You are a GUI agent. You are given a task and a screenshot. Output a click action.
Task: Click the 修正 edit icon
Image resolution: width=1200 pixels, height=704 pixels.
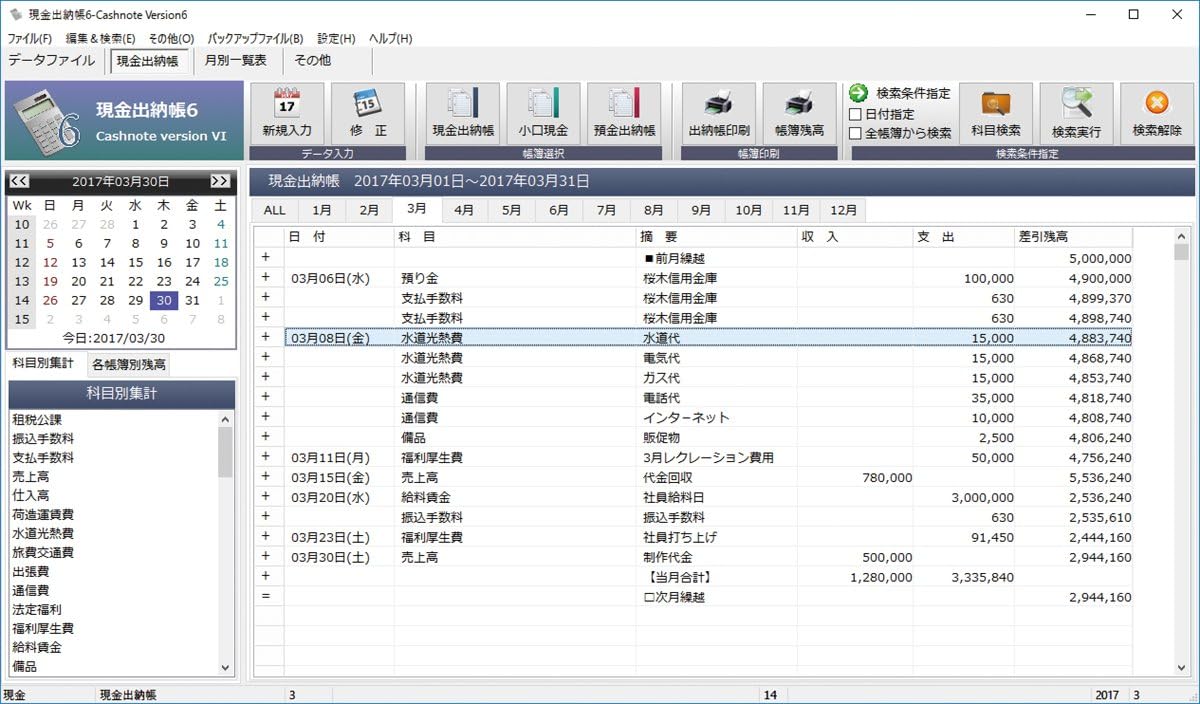(366, 104)
